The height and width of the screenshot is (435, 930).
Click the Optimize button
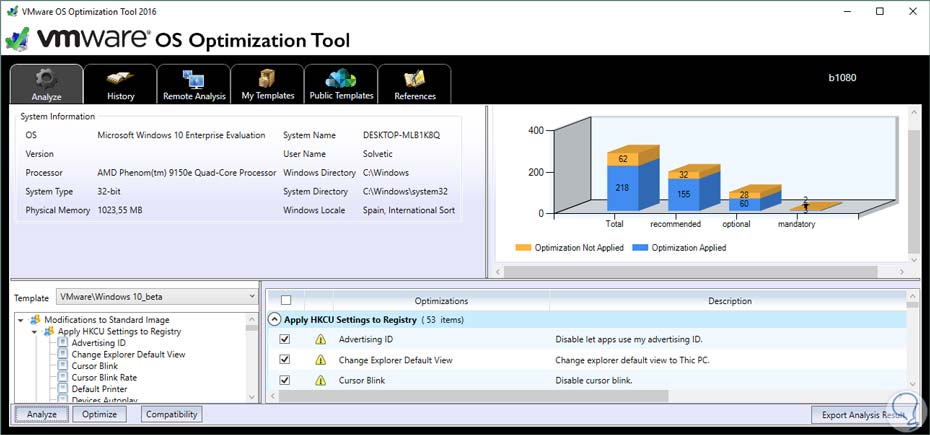point(99,414)
